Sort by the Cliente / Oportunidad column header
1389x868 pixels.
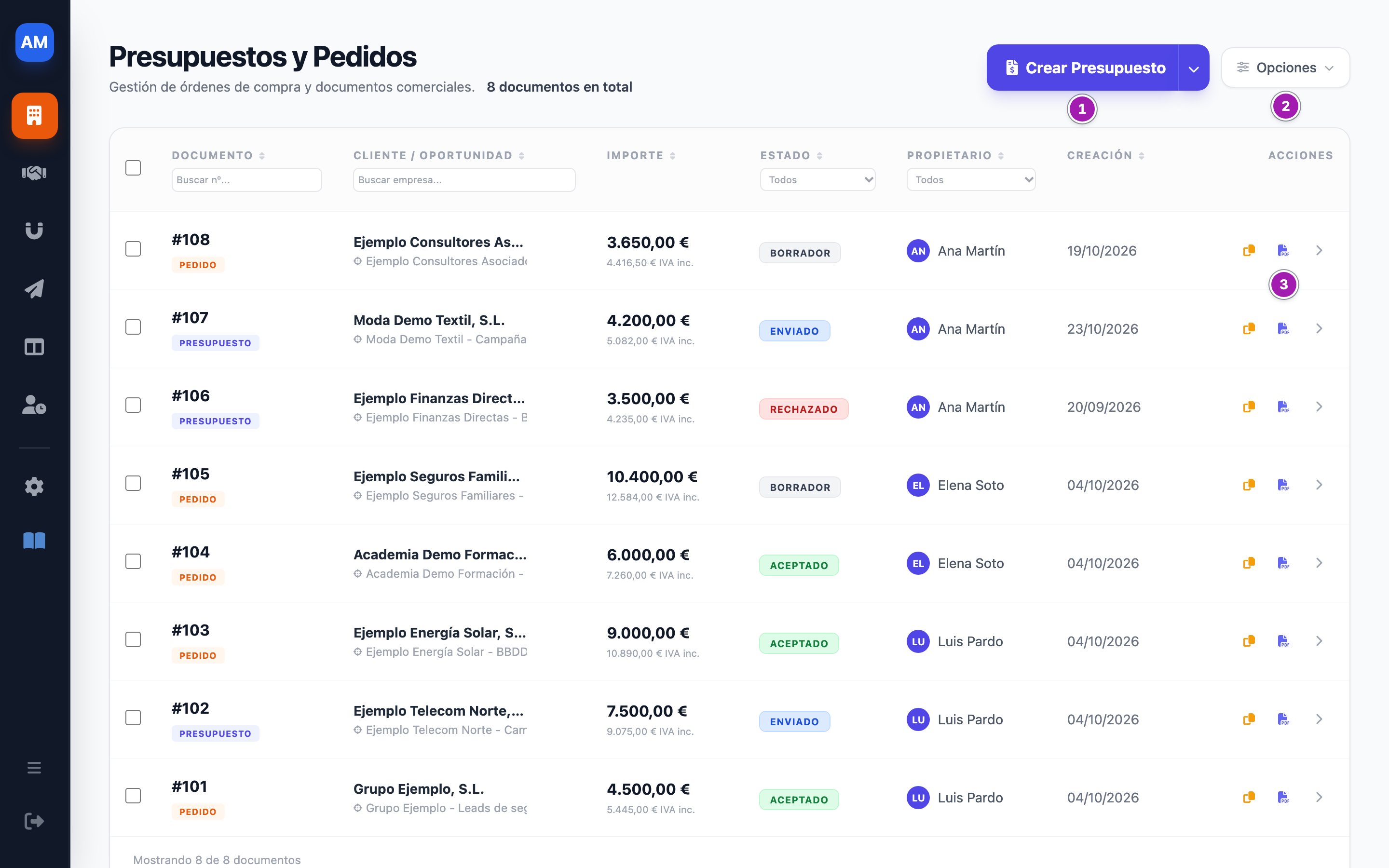(439, 156)
